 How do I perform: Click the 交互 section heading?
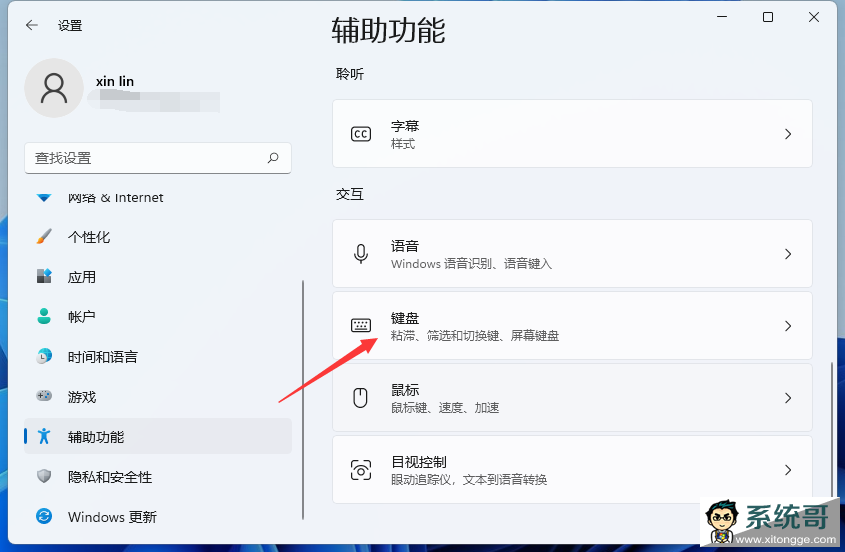click(x=350, y=194)
